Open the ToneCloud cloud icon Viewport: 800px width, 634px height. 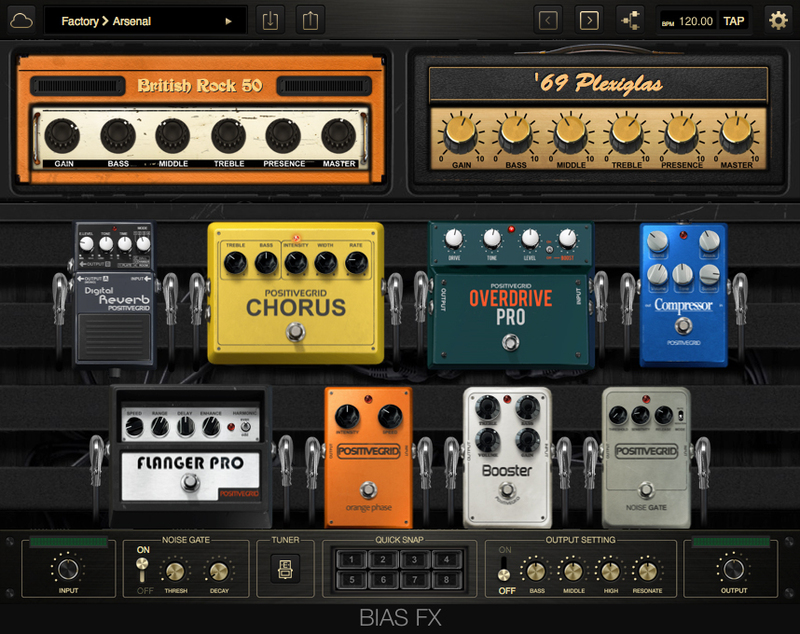pos(21,21)
